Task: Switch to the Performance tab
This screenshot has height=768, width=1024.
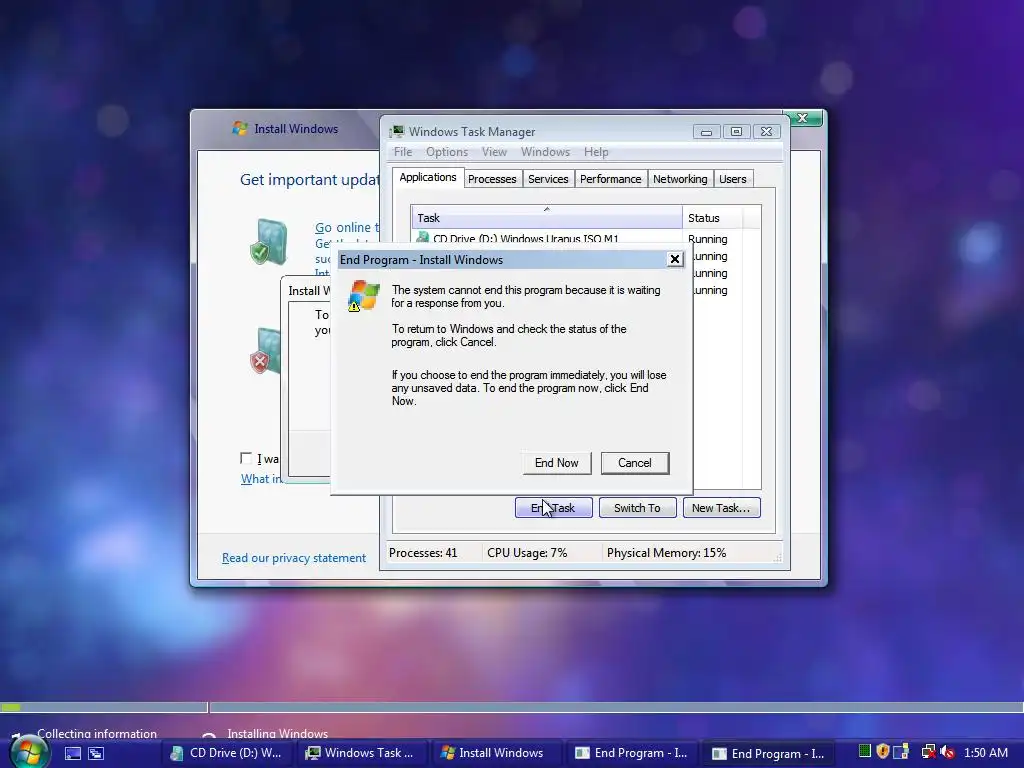Action: (x=611, y=179)
